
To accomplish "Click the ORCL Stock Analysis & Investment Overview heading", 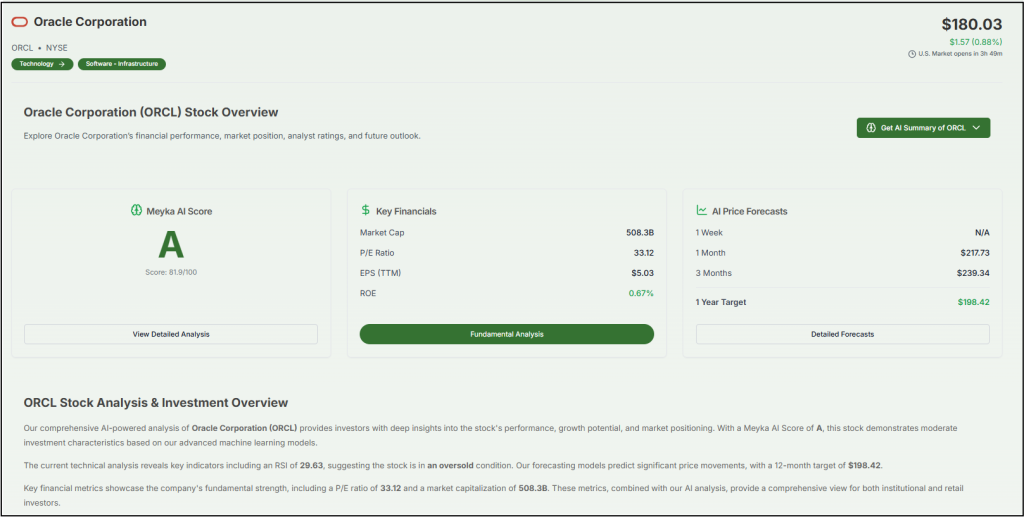I will click(155, 403).
